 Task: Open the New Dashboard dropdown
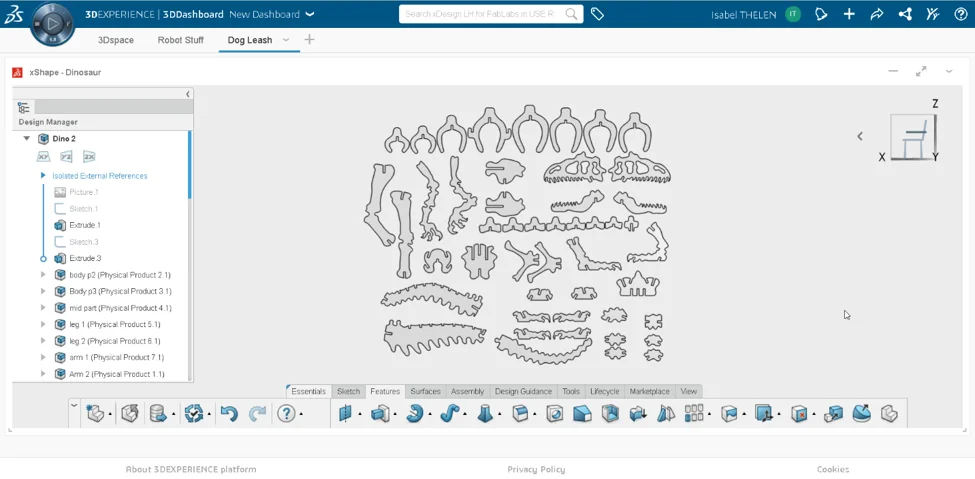(x=310, y=14)
